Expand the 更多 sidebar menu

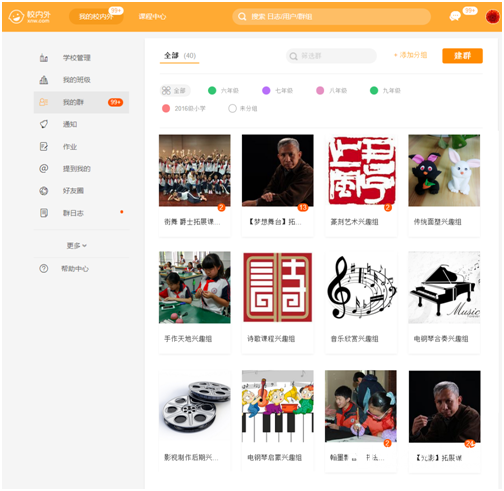tap(77, 246)
